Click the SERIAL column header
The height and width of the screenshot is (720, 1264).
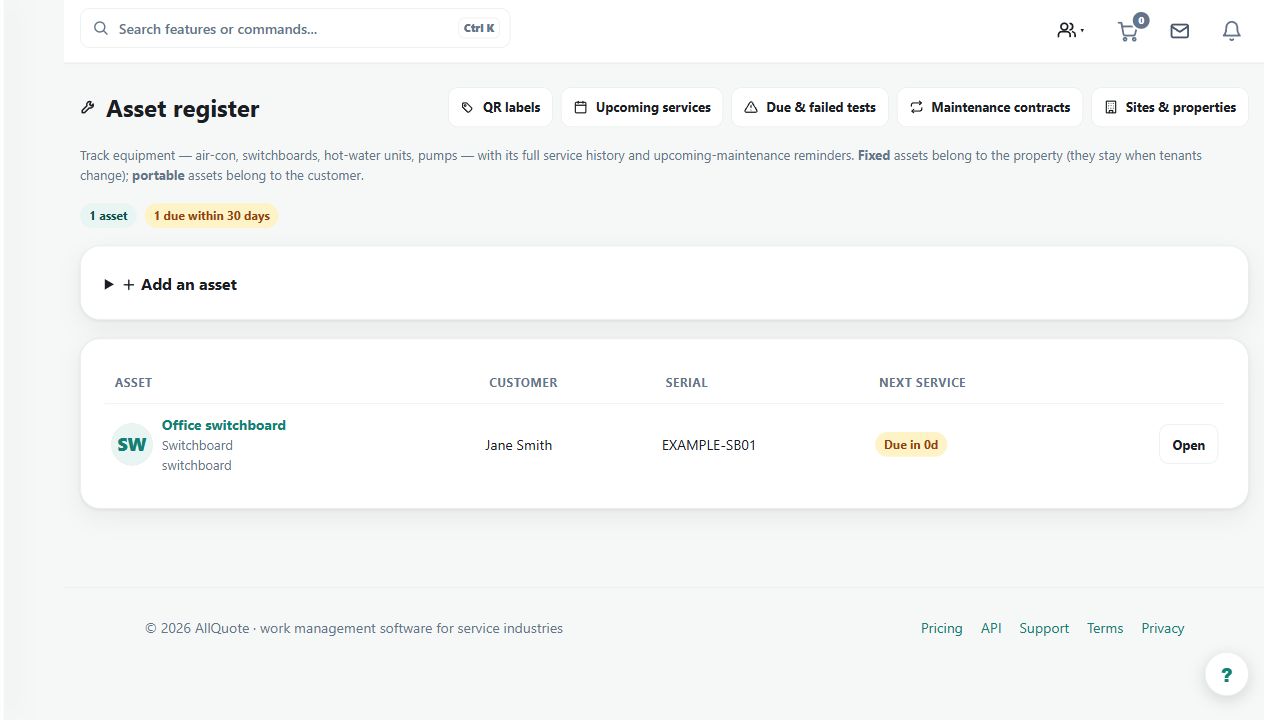click(686, 383)
